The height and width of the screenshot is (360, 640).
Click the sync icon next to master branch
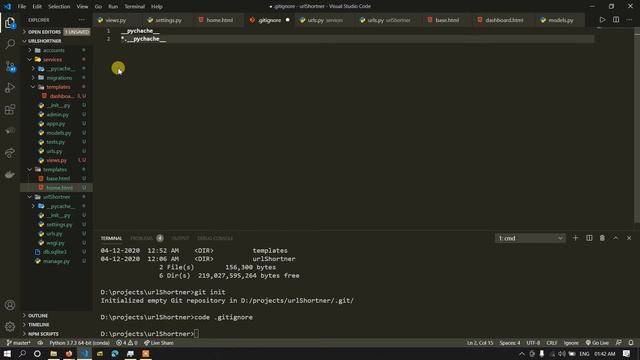click(x=40, y=343)
